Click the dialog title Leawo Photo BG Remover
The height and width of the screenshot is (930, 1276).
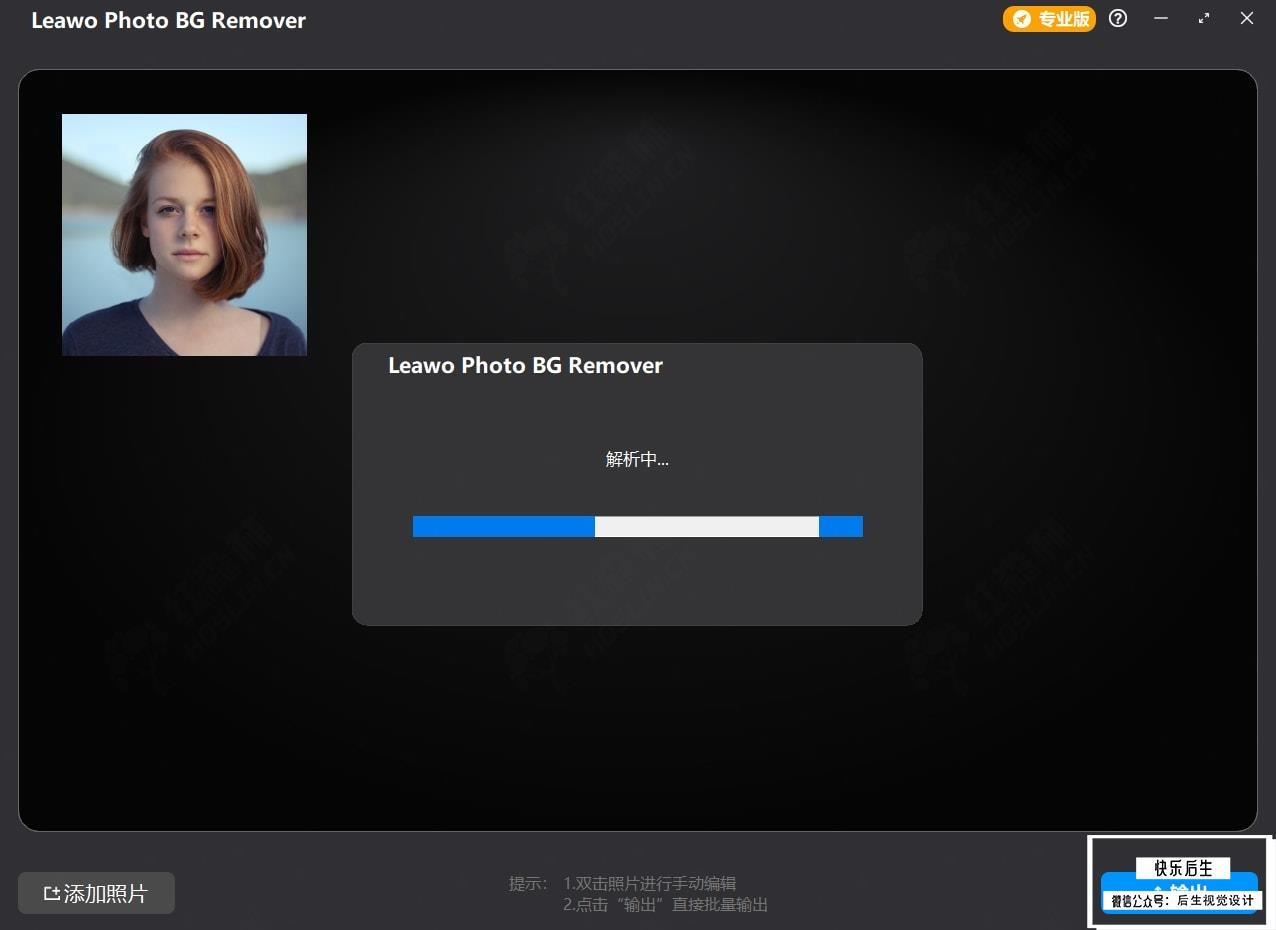pyautogui.click(x=525, y=366)
